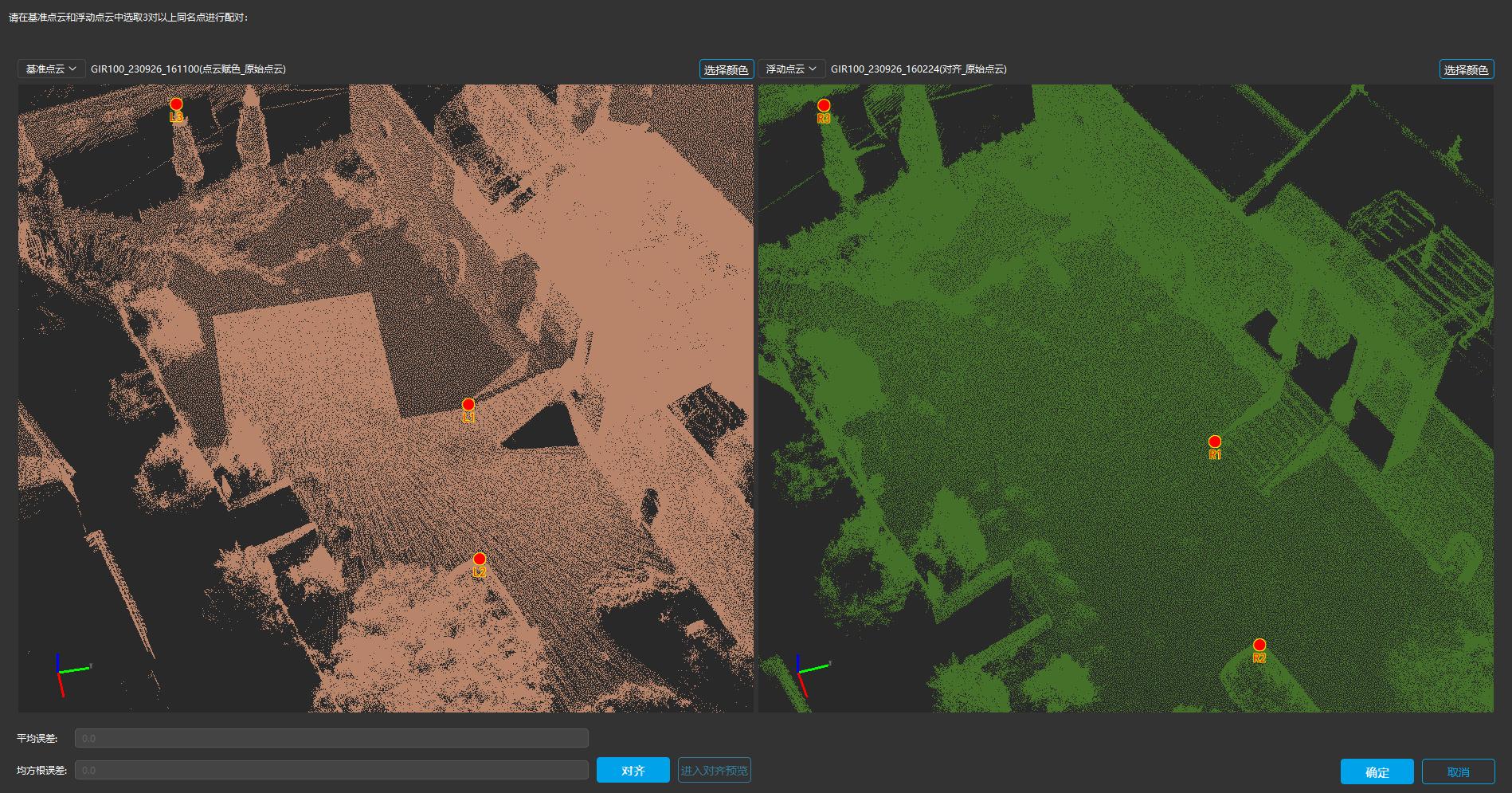The height and width of the screenshot is (793, 1512).
Task: Click 选择颜色 for the floating point cloud
Action: [x=1467, y=70]
